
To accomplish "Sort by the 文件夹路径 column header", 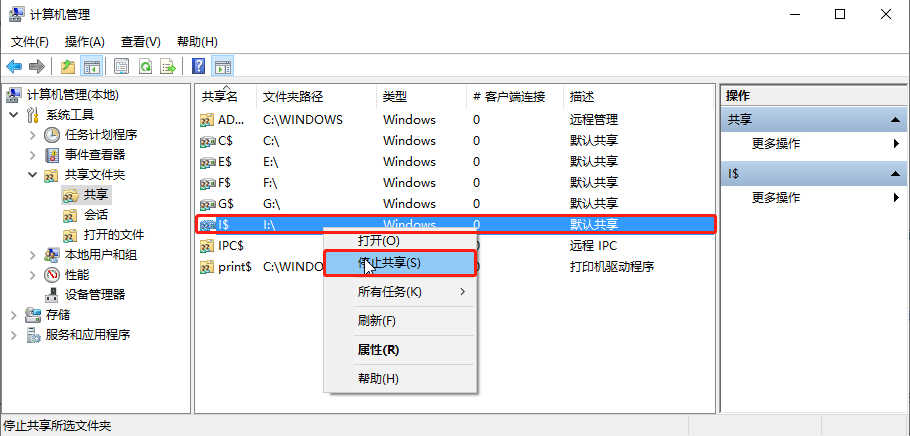I will pos(316,96).
